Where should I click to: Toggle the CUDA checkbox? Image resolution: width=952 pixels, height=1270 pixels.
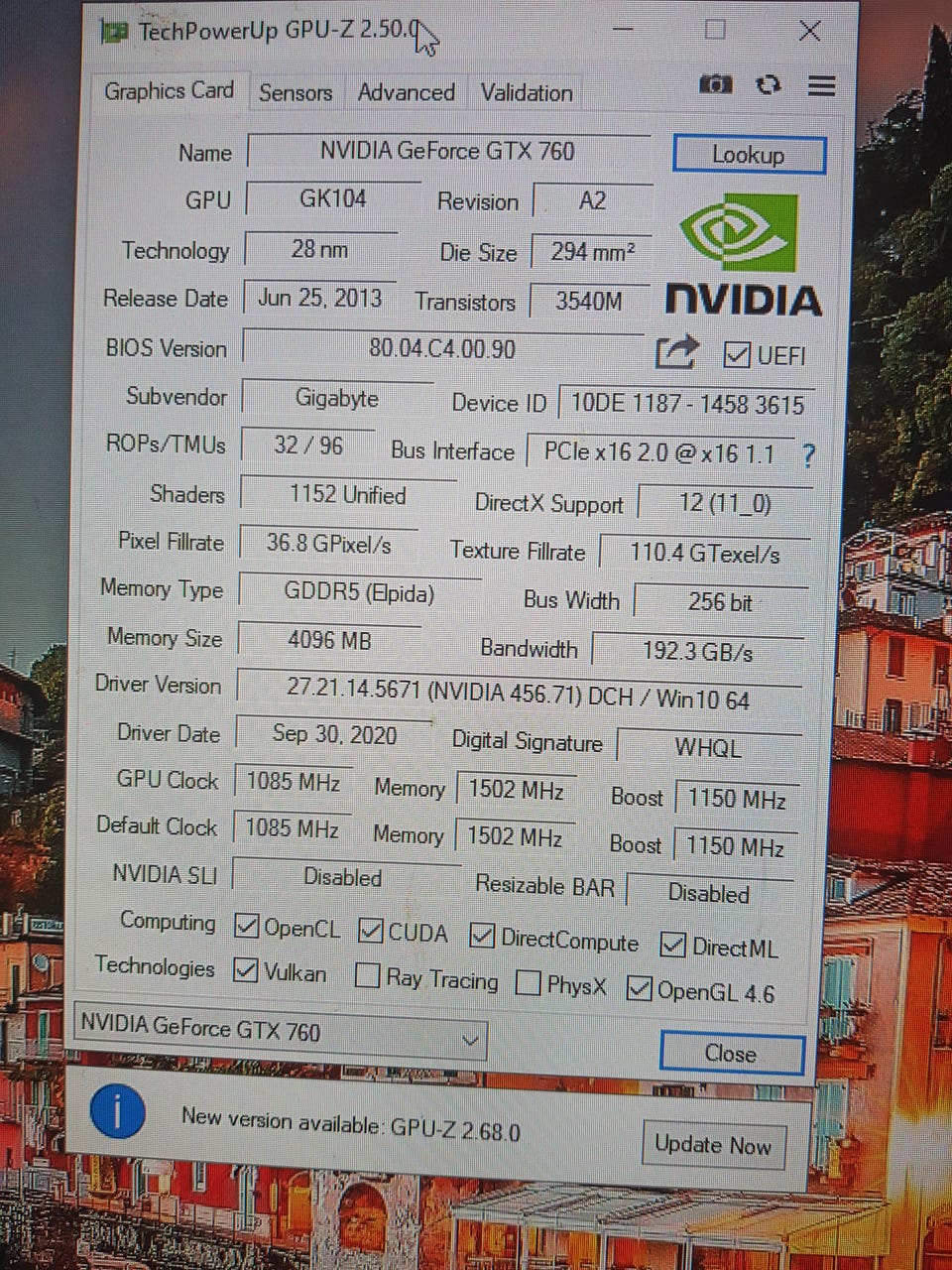pyautogui.click(x=371, y=931)
